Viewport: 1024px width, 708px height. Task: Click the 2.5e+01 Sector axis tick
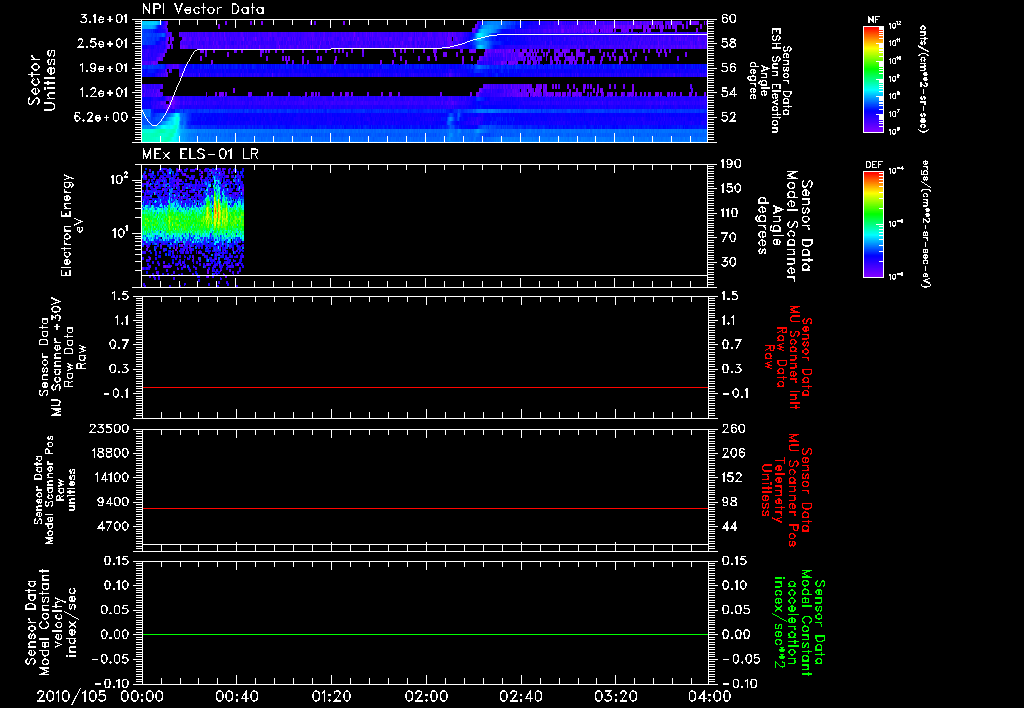click(103, 43)
